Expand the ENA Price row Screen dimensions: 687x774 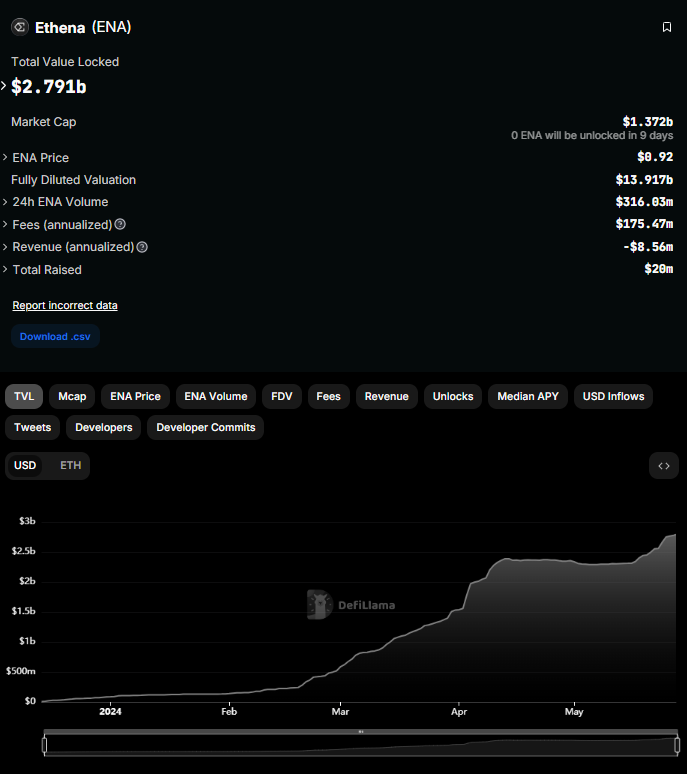[5, 158]
